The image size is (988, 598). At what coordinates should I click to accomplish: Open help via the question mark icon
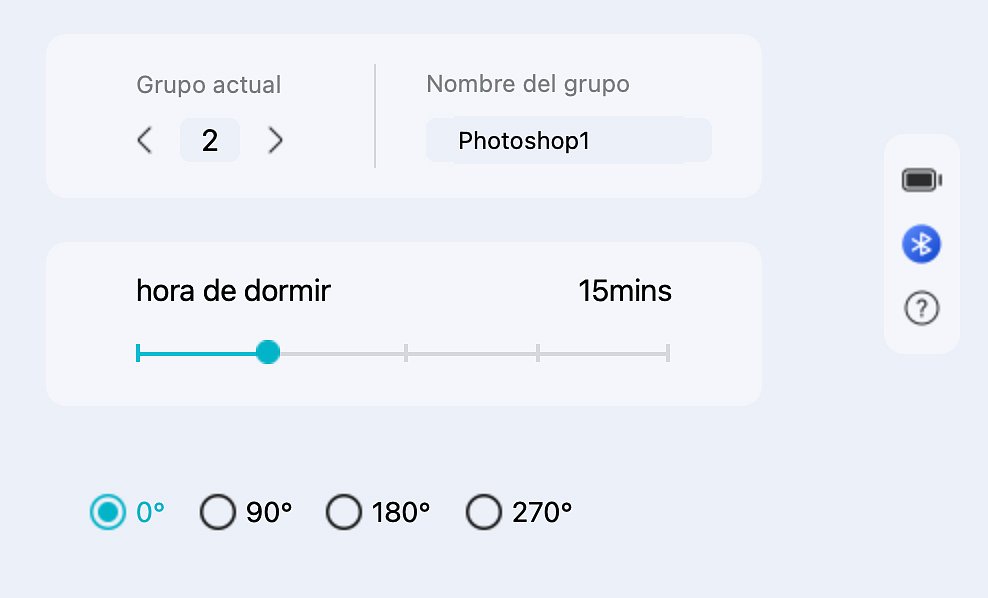(x=921, y=309)
